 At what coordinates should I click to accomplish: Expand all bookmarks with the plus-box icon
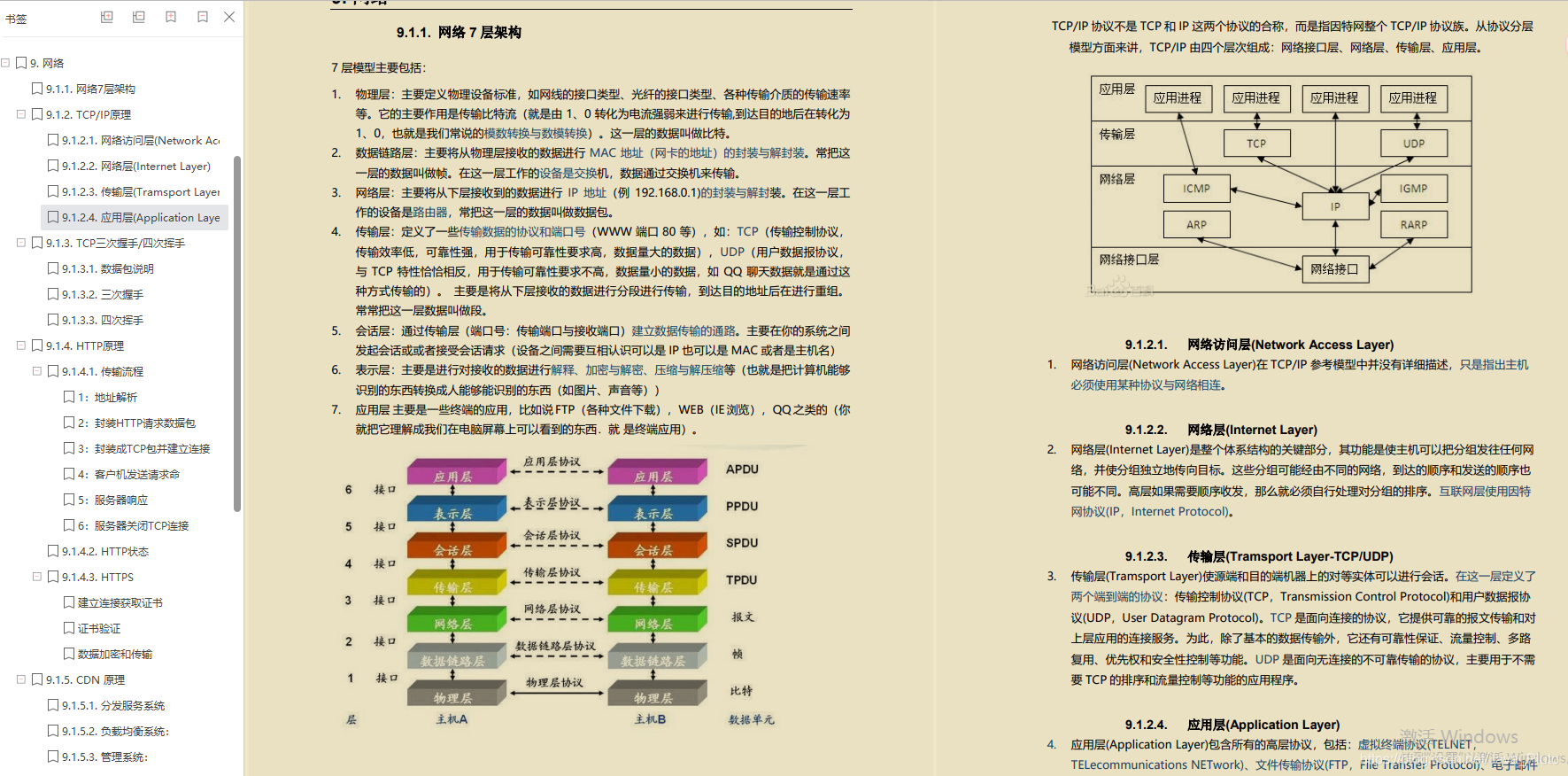point(107,17)
